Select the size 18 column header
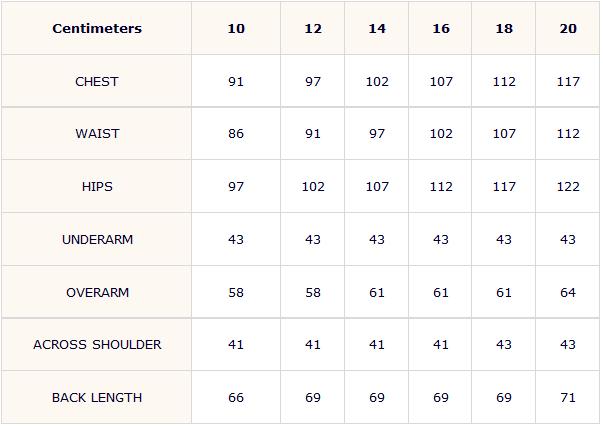The width and height of the screenshot is (603, 427). tap(504, 28)
